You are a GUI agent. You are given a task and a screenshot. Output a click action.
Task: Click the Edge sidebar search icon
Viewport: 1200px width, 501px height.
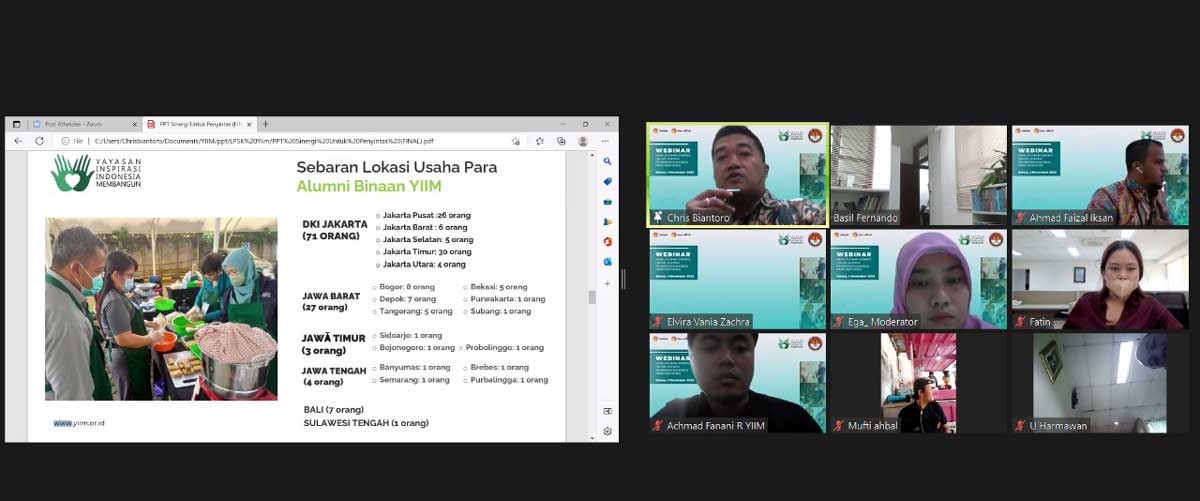(x=607, y=161)
